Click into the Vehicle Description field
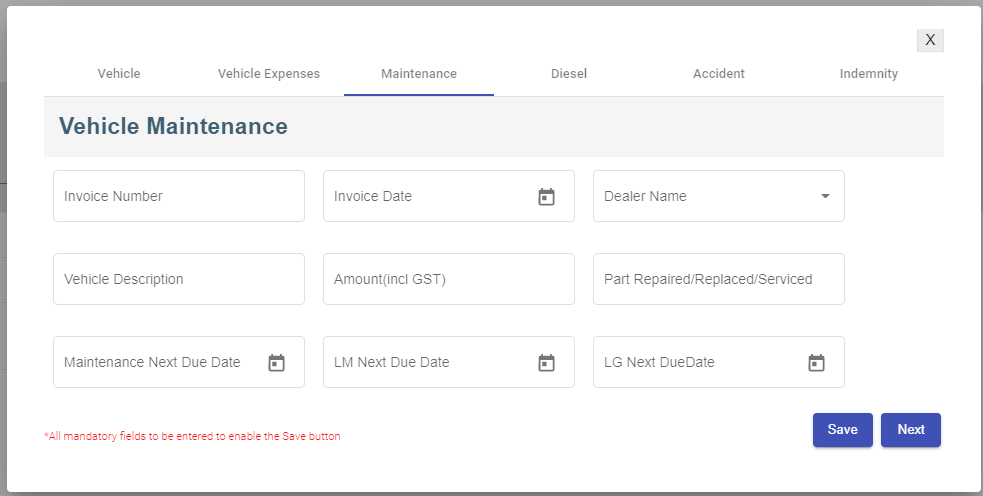The image size is (983, 496). [x=178, y=279]
